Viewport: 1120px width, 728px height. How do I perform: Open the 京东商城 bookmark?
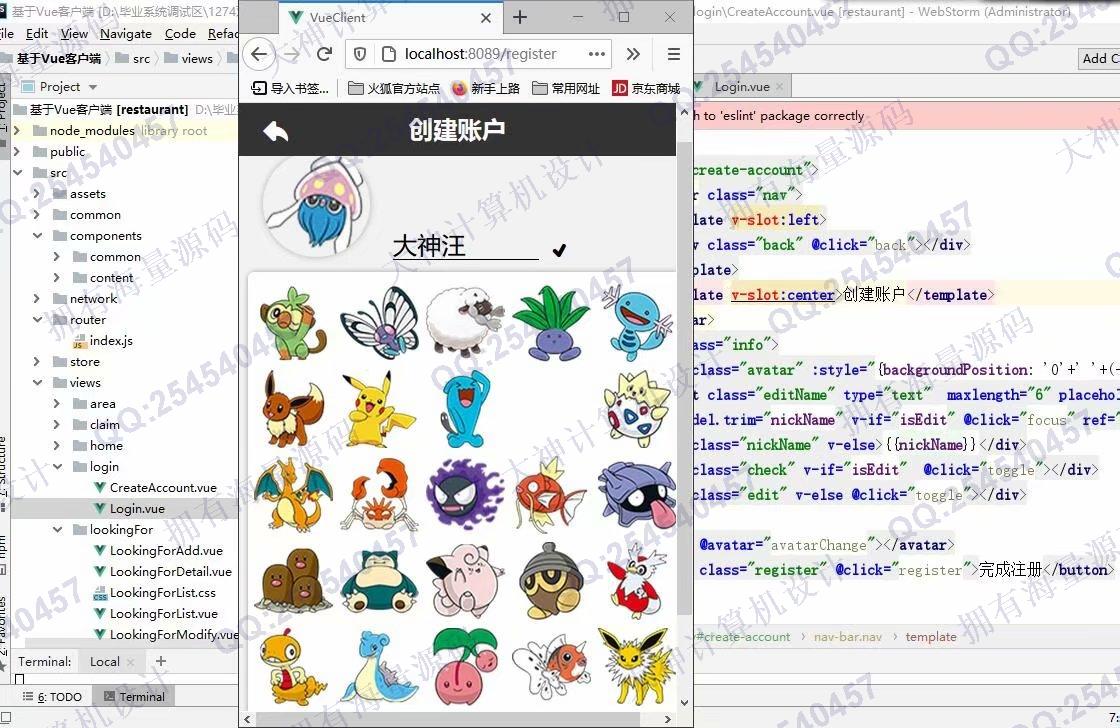pyautogui.click(x=646, y=89)
